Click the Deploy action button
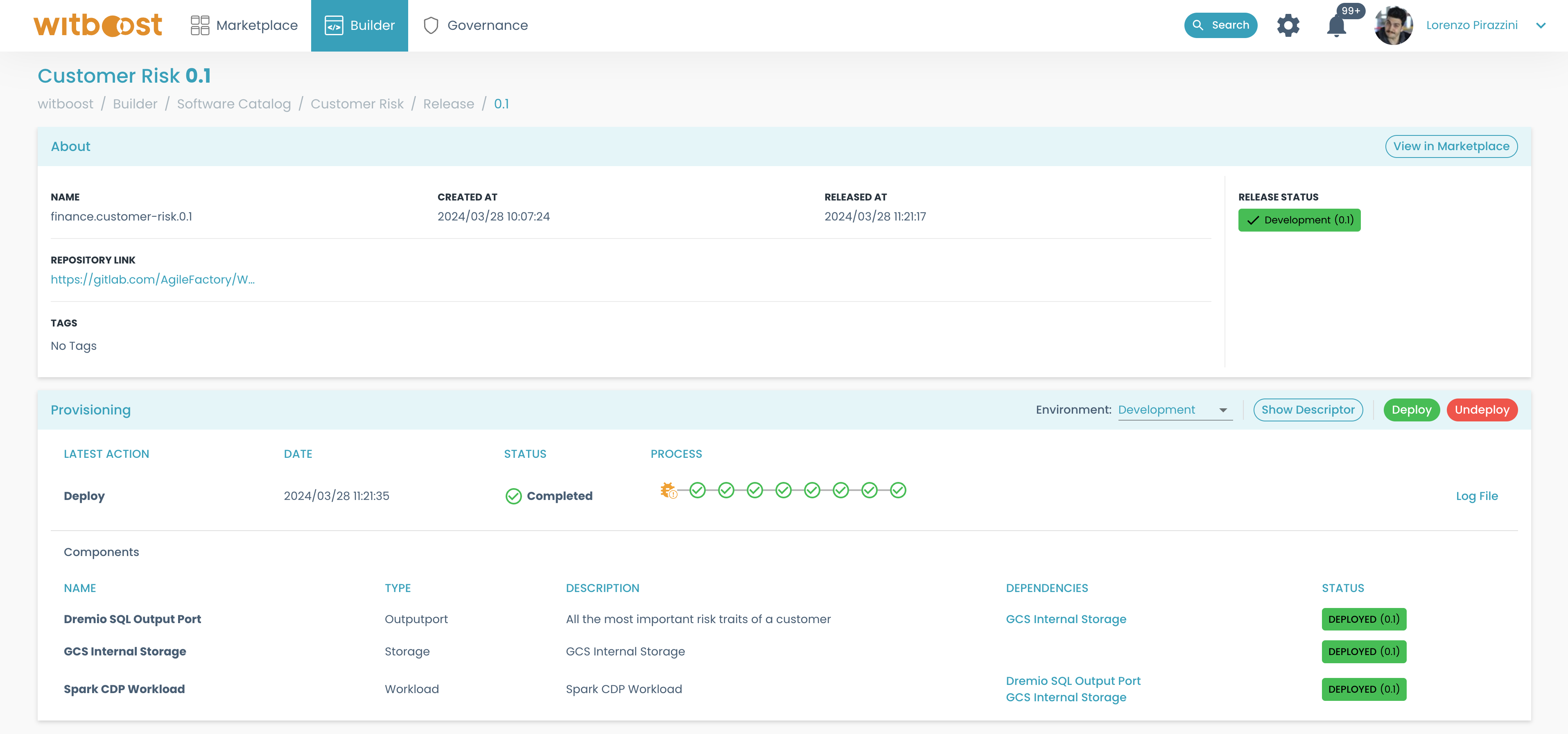1568x734 pixels. click(1411, 409)
